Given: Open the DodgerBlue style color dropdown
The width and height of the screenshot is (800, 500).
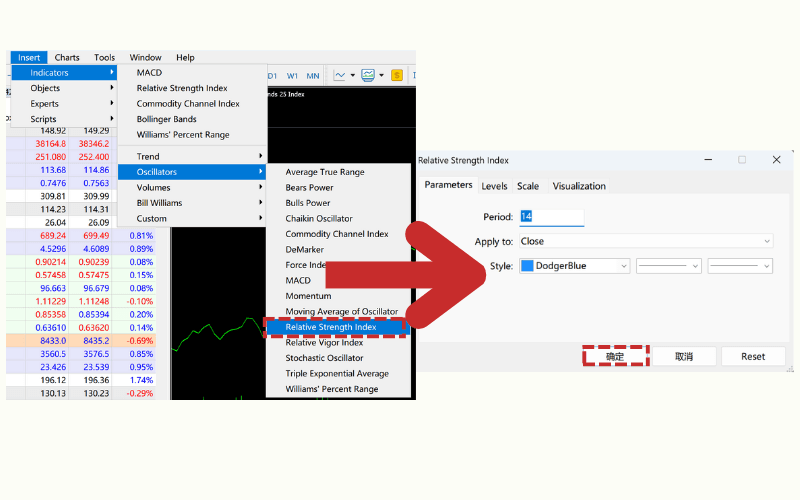Looking at the screenshot, I should pos(574,266).
